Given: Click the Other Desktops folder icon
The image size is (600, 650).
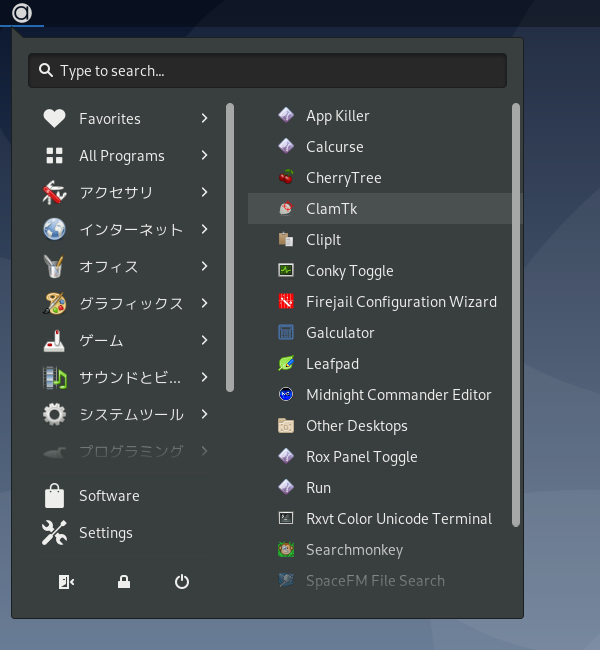Looking at the screenshot, I should pyautogui.click(x=286, y=425).
